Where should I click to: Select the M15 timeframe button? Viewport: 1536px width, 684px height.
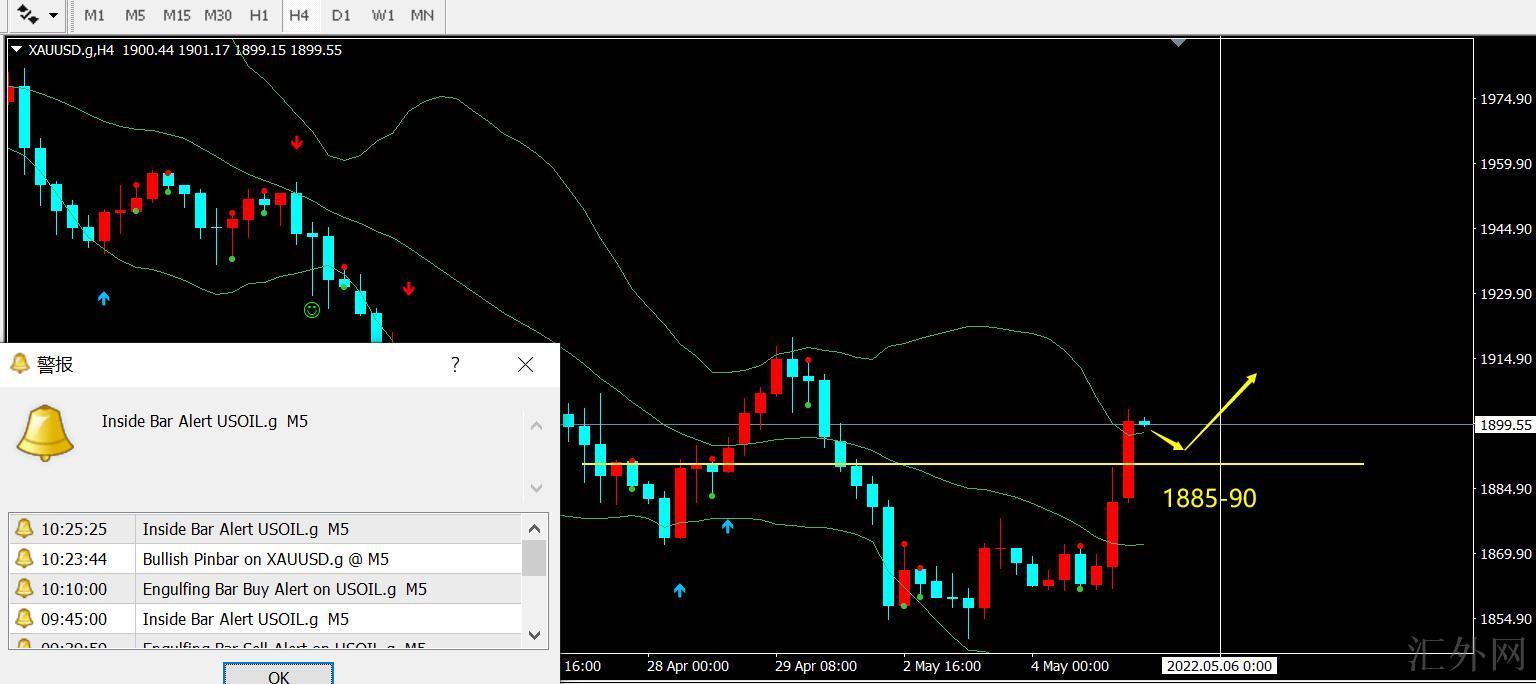click(176, 15)
